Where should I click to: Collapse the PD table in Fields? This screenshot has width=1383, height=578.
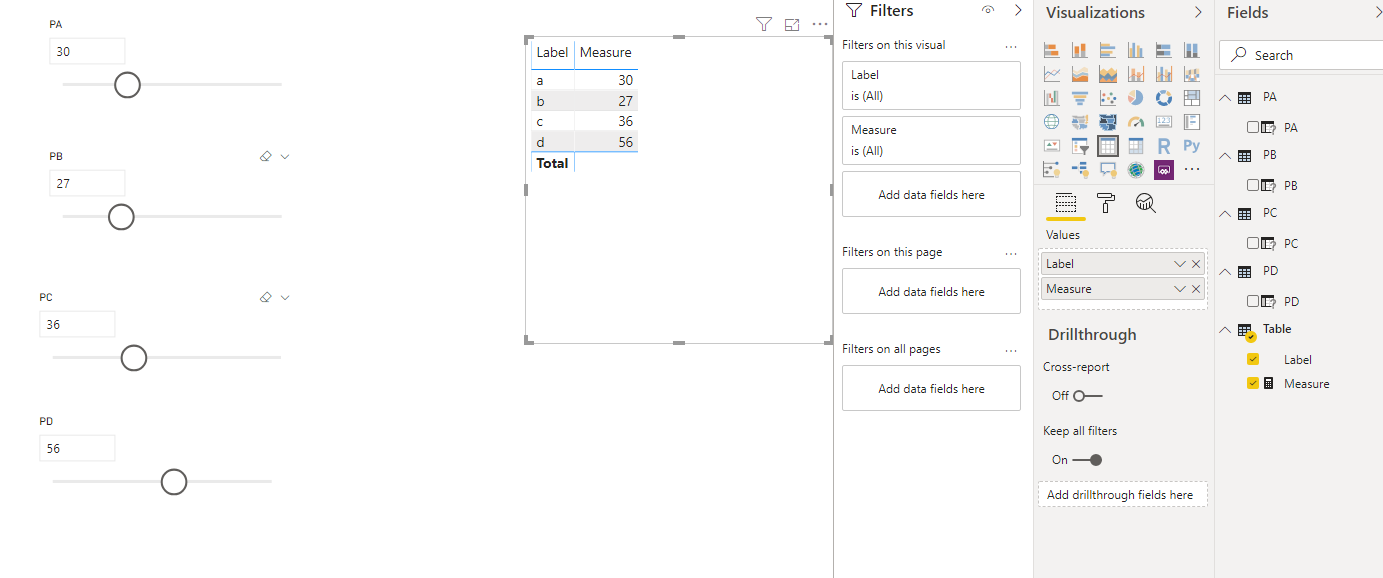click(1226, 272)
